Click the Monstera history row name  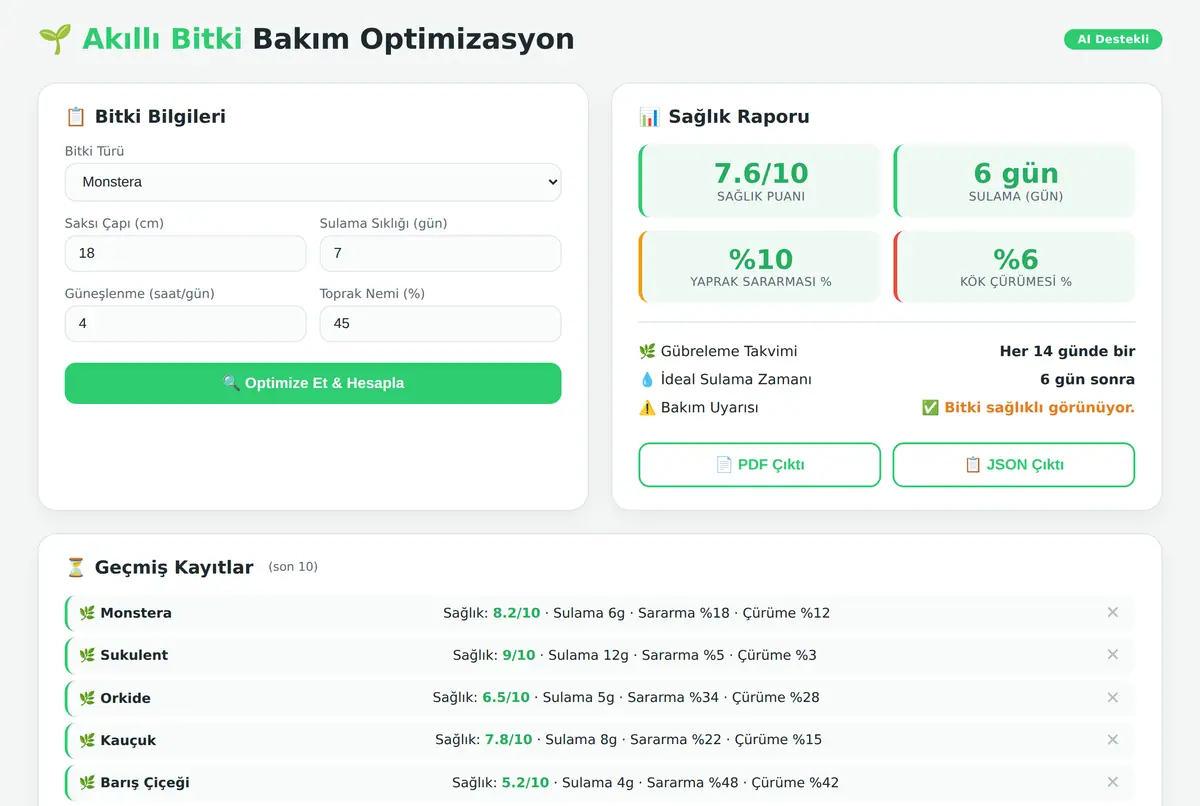[136, 613]
